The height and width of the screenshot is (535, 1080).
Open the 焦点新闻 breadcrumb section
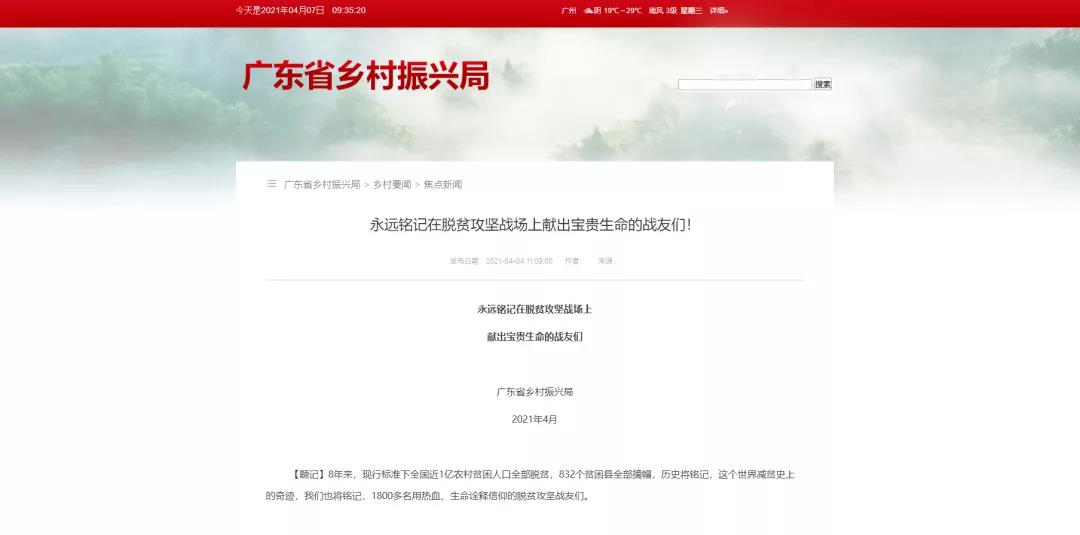443,185
